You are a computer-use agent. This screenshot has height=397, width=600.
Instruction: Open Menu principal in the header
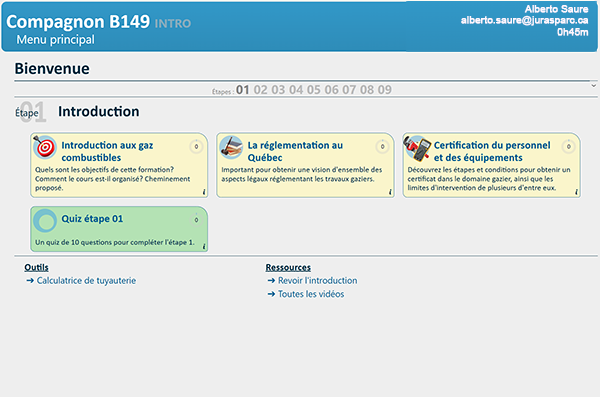tap(55, 39)
